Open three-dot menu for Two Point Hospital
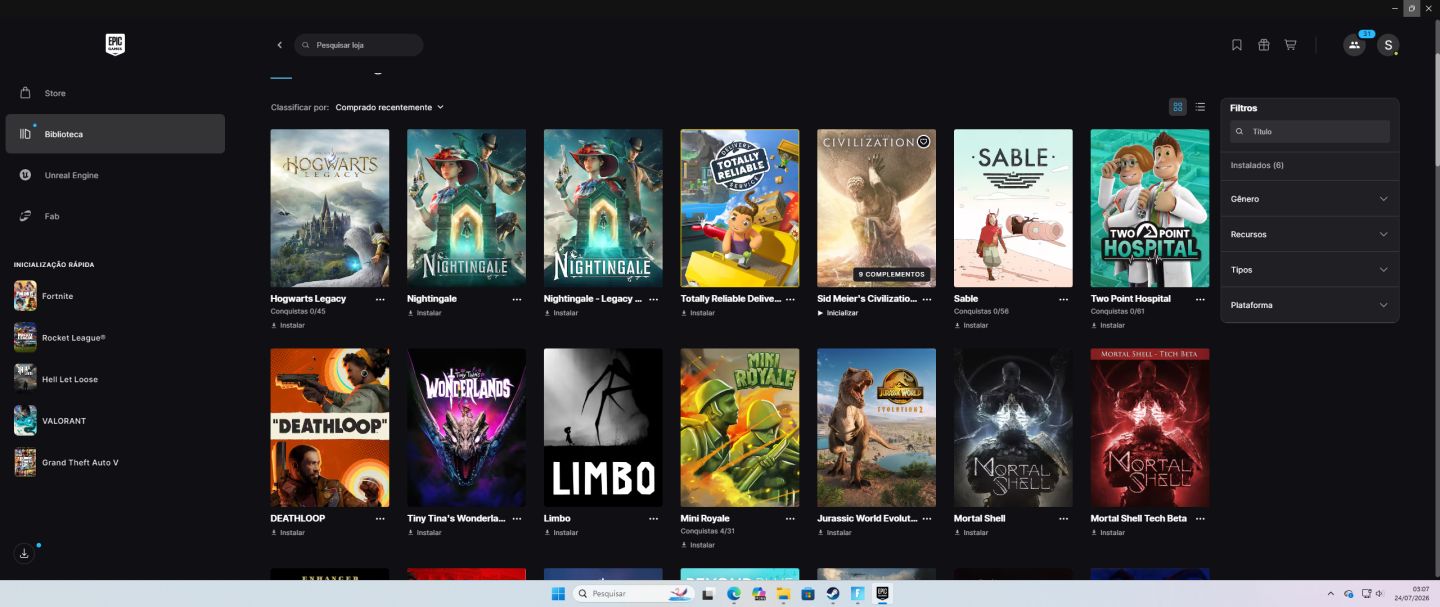The image size is (1440, 607). (1200, 299)
